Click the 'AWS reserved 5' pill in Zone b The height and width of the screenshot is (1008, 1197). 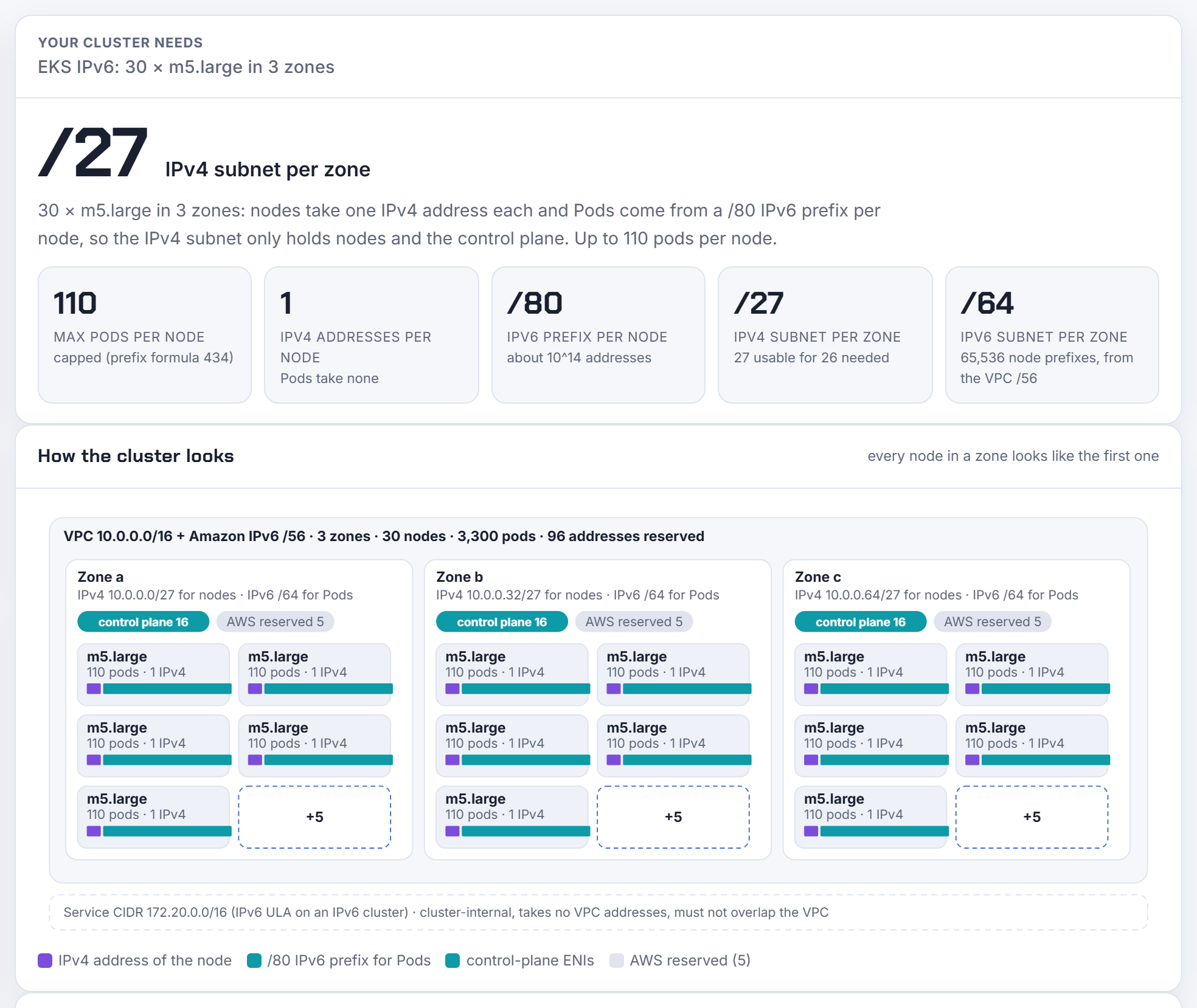point(634,621)
